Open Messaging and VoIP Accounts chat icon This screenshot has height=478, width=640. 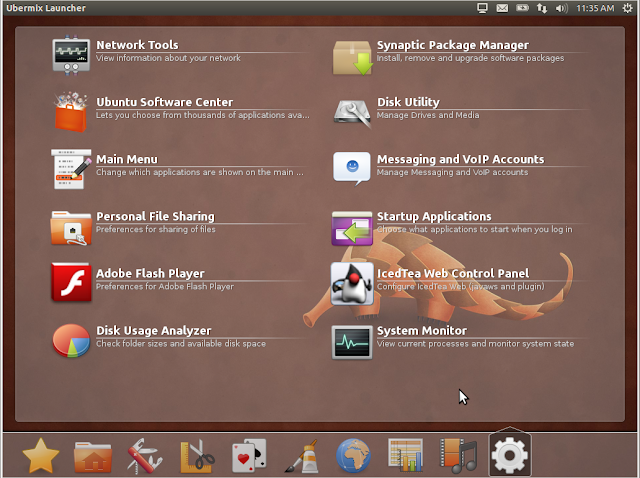point(352,168)
